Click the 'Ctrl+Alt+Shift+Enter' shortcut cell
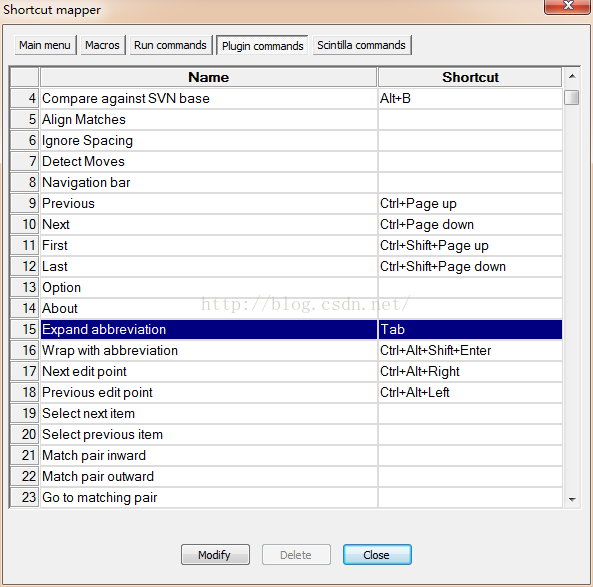The image size is (593, 587). pos(470,351)
